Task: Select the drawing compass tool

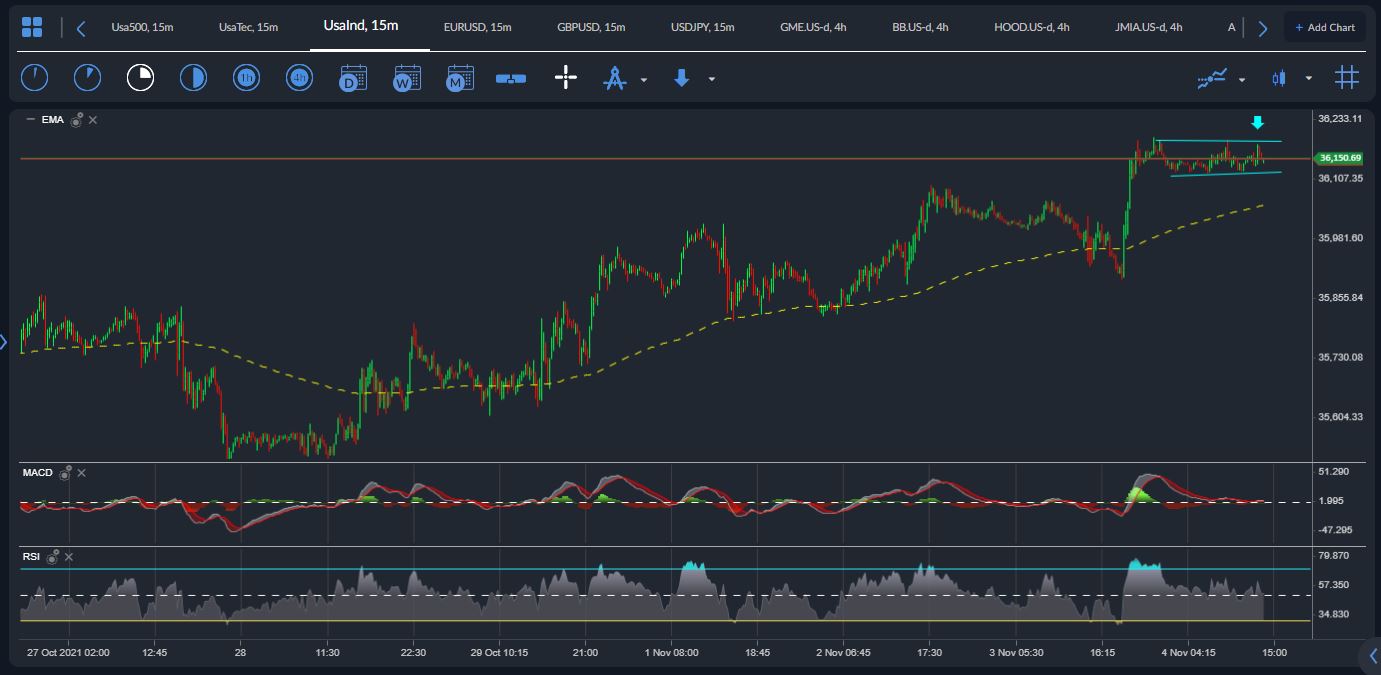Action: click(x=614, y=78)
